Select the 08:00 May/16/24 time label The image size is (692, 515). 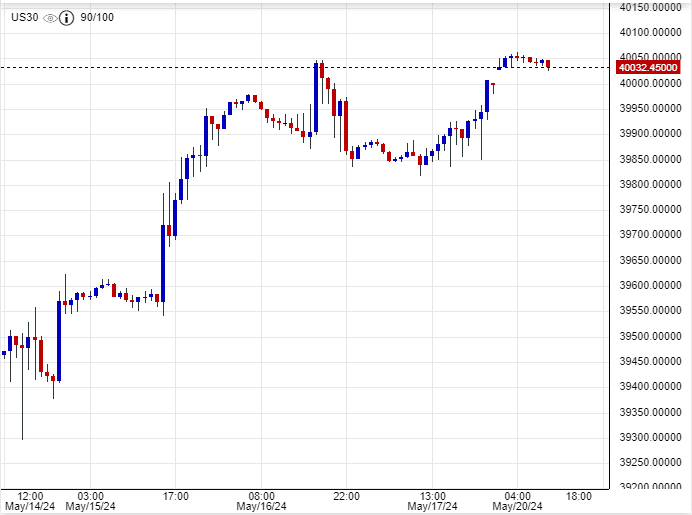click(261, 501)
